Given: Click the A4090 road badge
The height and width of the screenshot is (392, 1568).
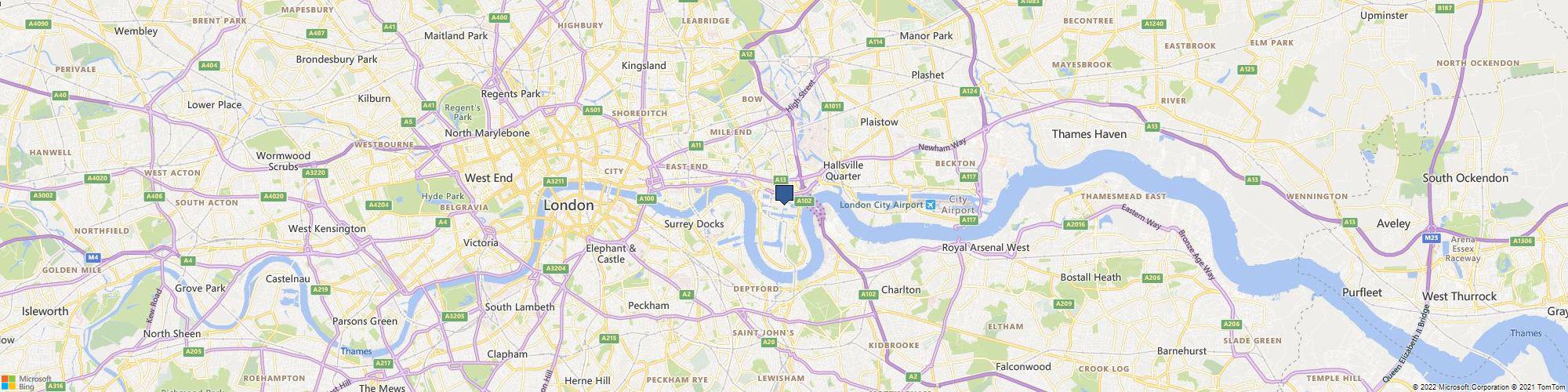Looking at the screenshot, I should pyautogui.click(x=39, y=24).
